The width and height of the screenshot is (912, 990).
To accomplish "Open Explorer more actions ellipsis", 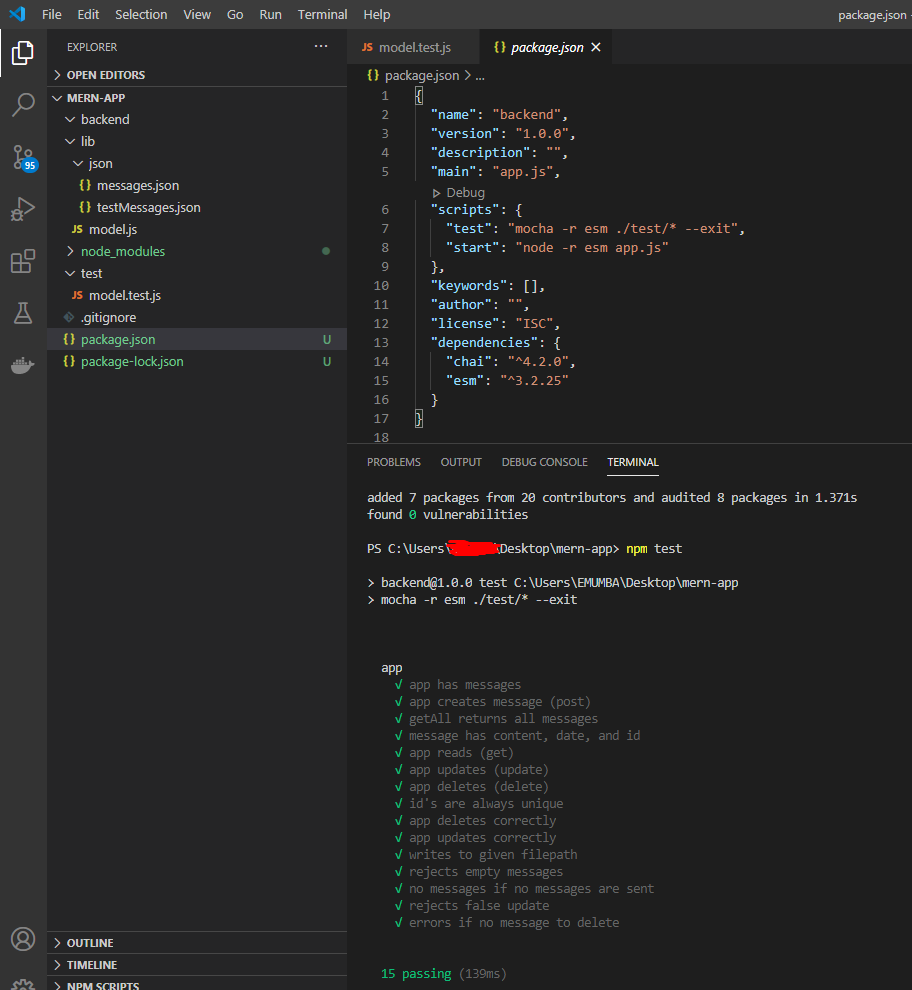I will (321, 46).
